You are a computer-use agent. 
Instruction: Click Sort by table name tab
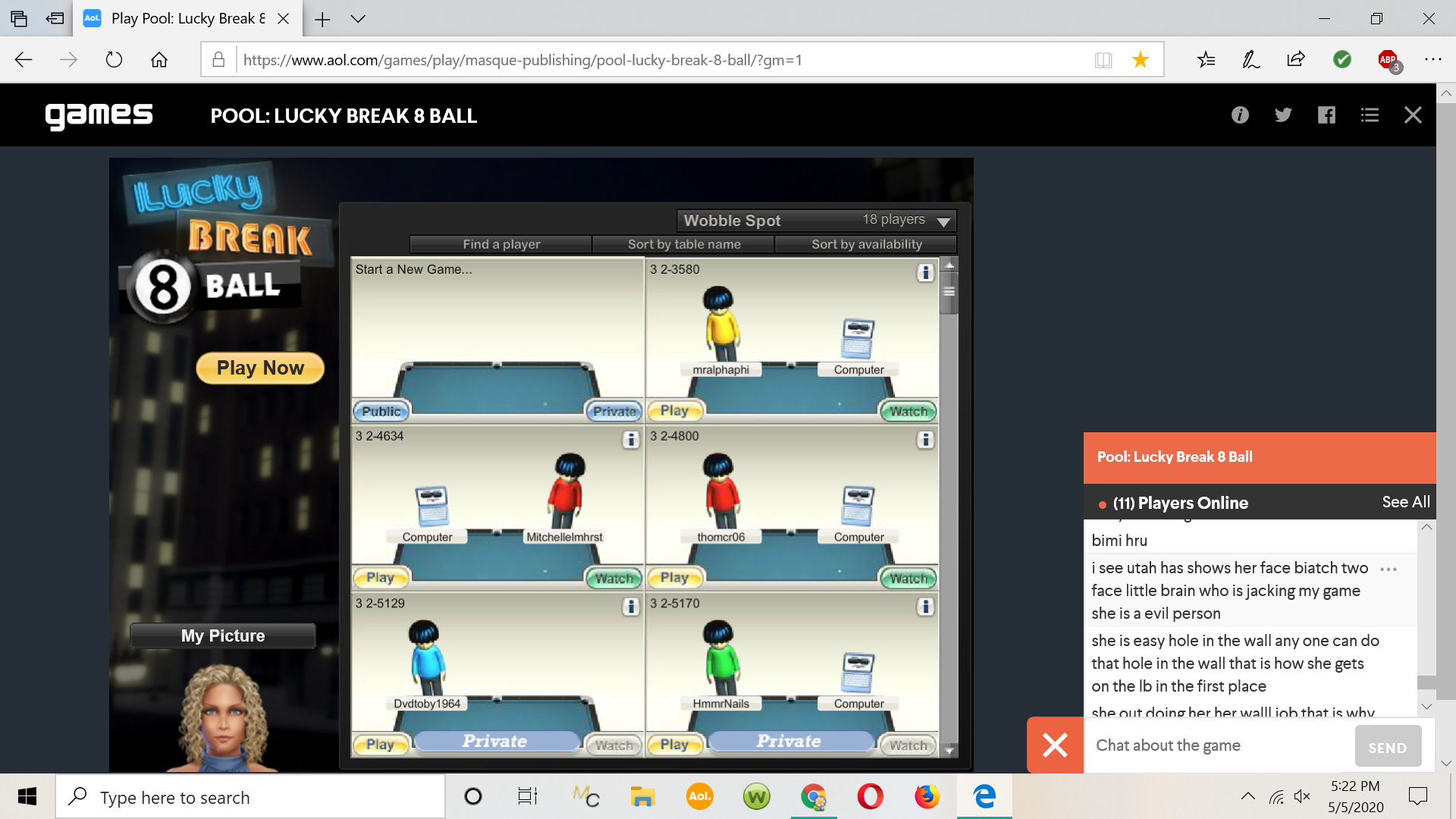683,244
